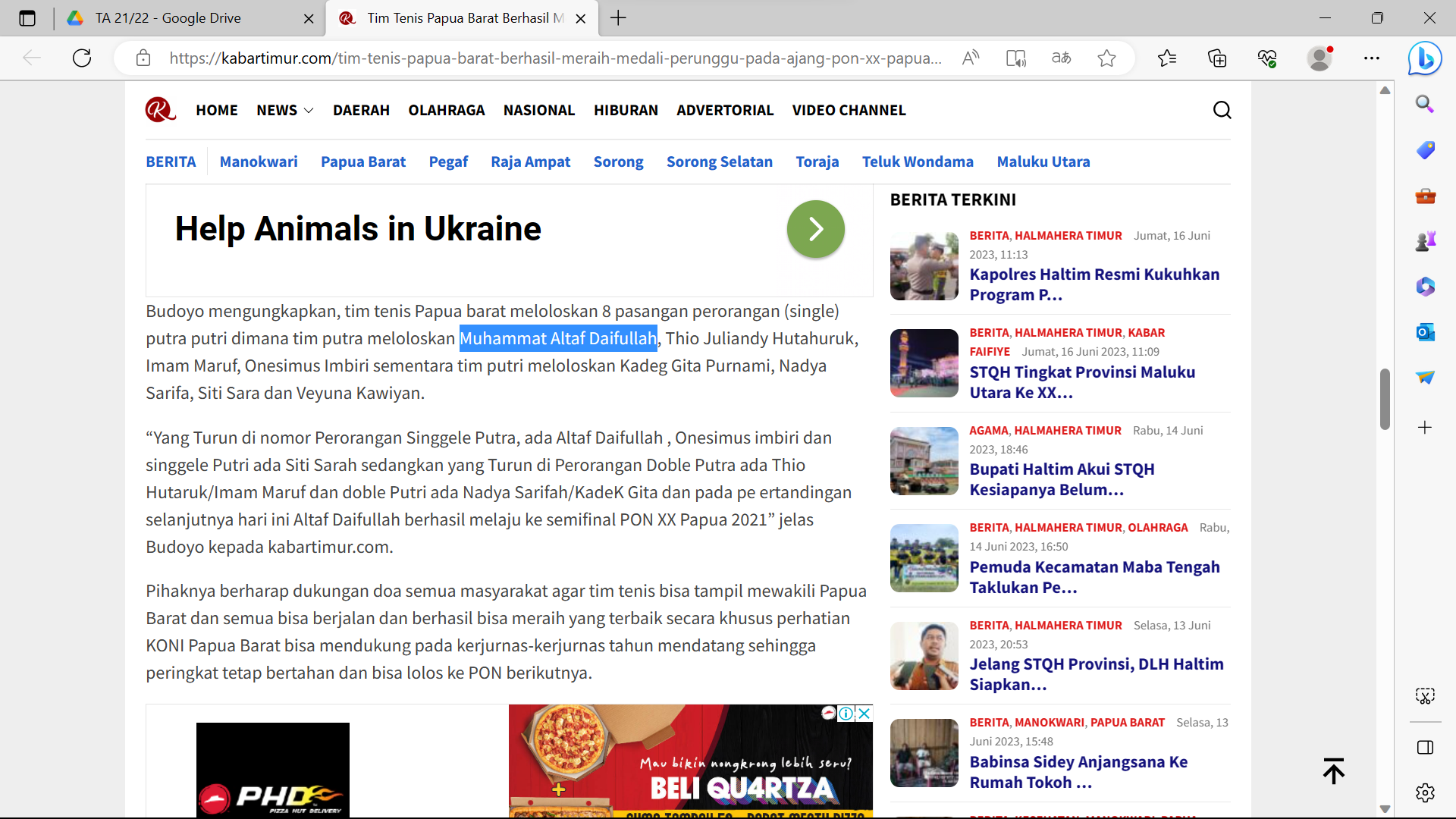Open the Collections icon
Image resolution: width=1456 pixels, height=819 pixels.
[x=1217, y=58]
